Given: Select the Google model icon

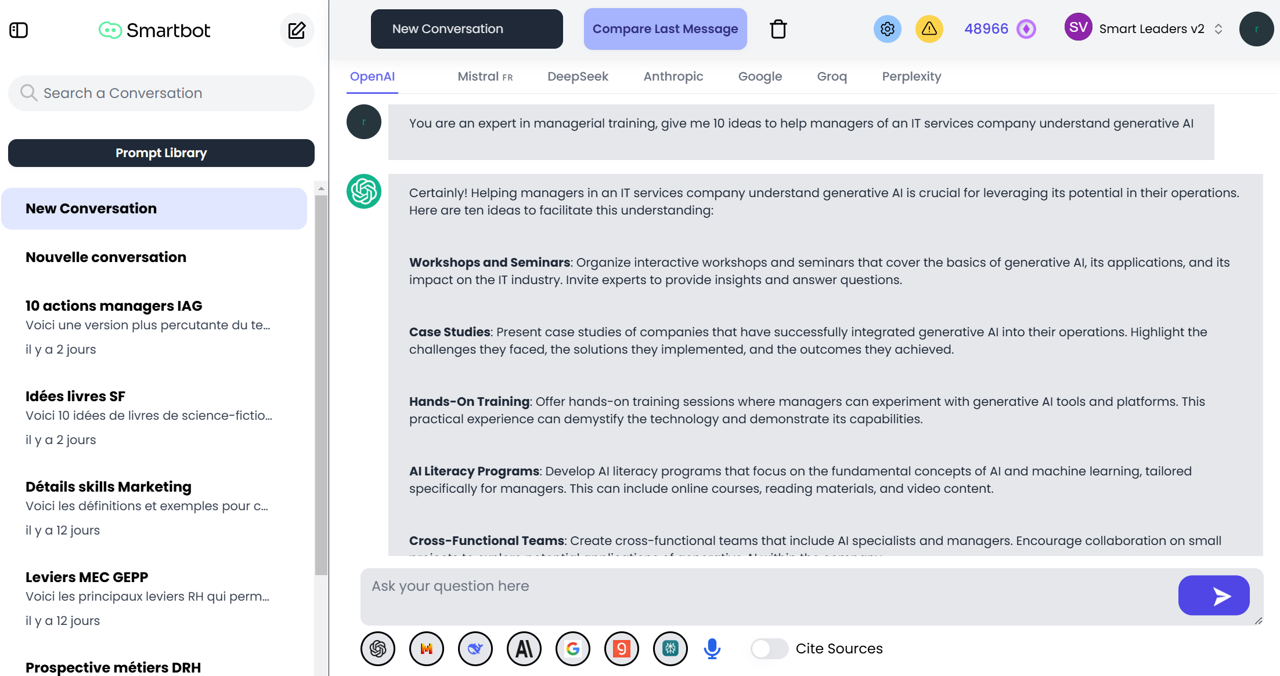Looking at the screenshot, I should (573, 649).
